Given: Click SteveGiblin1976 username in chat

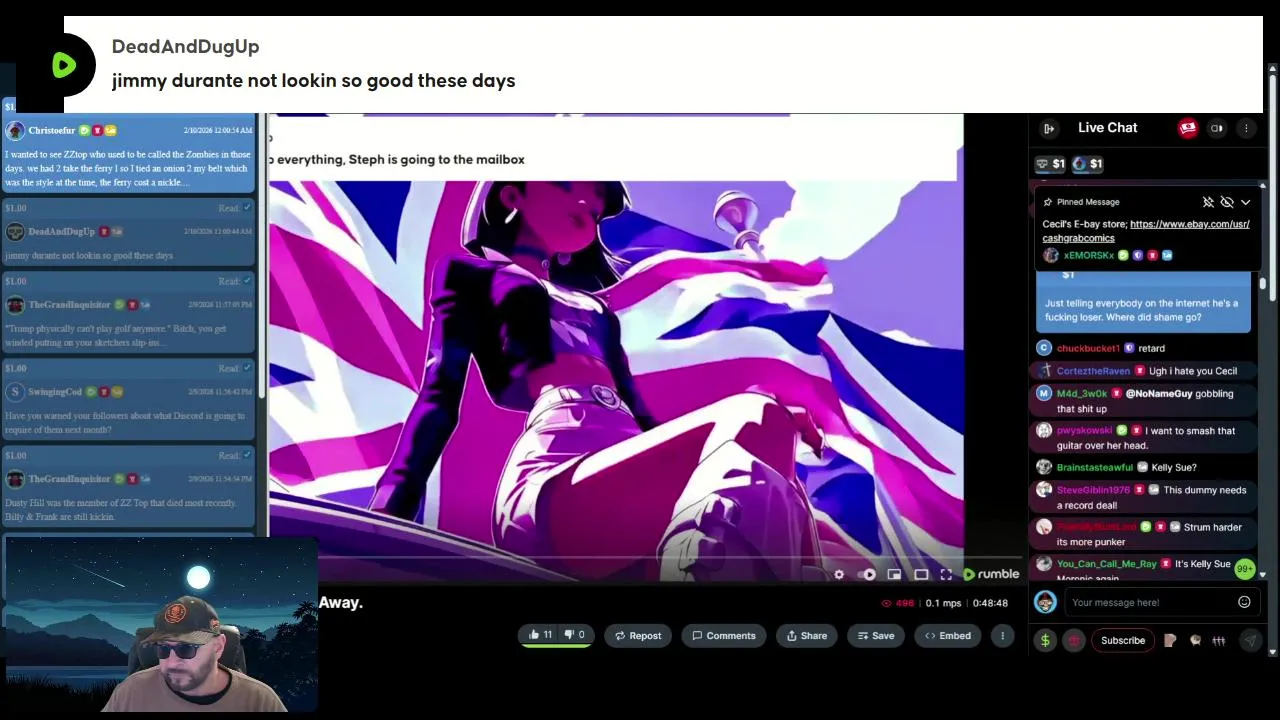Looking at the screenshot, I should click(x=1093, y=490).
